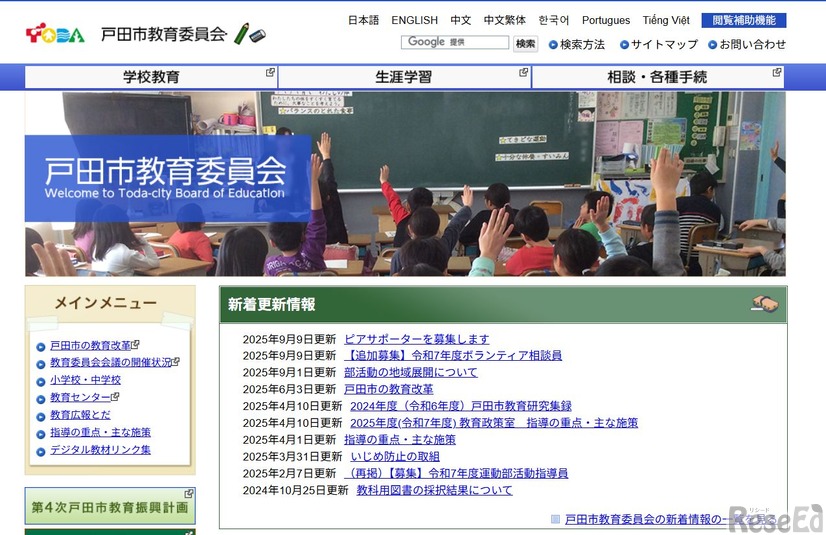Switch language to 한국어

click(x=554, y=21)
